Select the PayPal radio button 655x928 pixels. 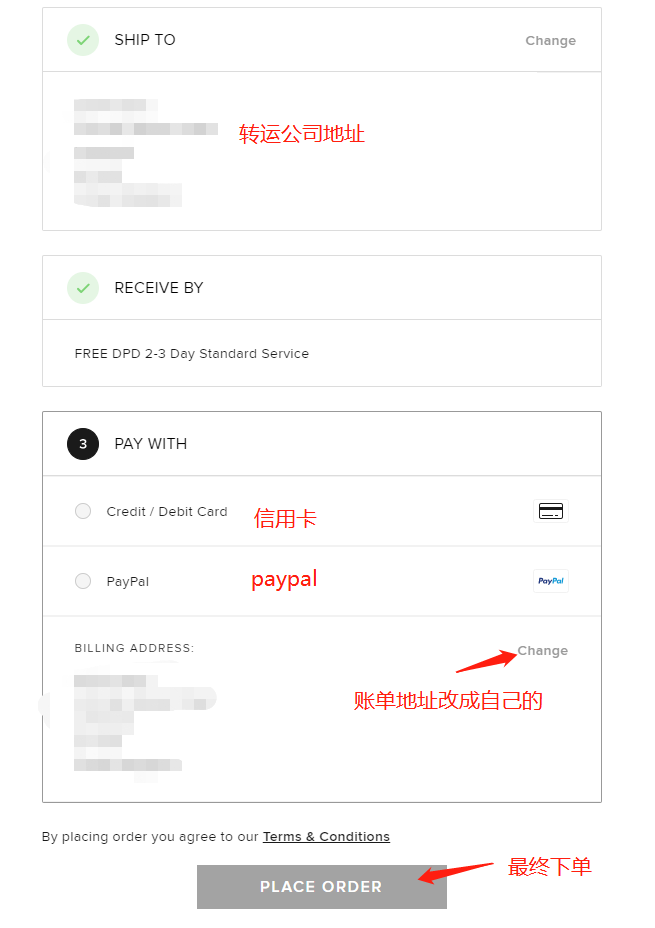pos(83,581)
